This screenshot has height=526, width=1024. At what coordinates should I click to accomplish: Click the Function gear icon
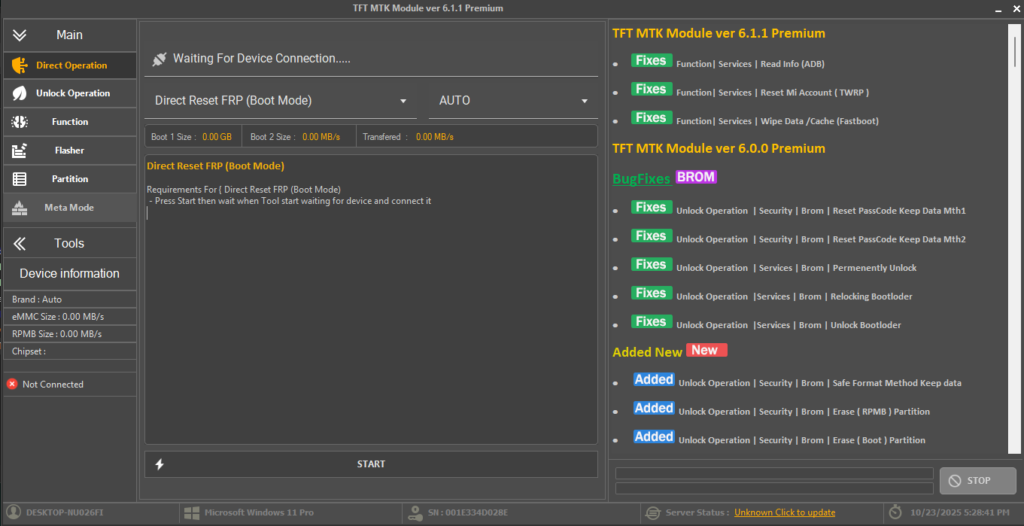click(x=20, y=122)
